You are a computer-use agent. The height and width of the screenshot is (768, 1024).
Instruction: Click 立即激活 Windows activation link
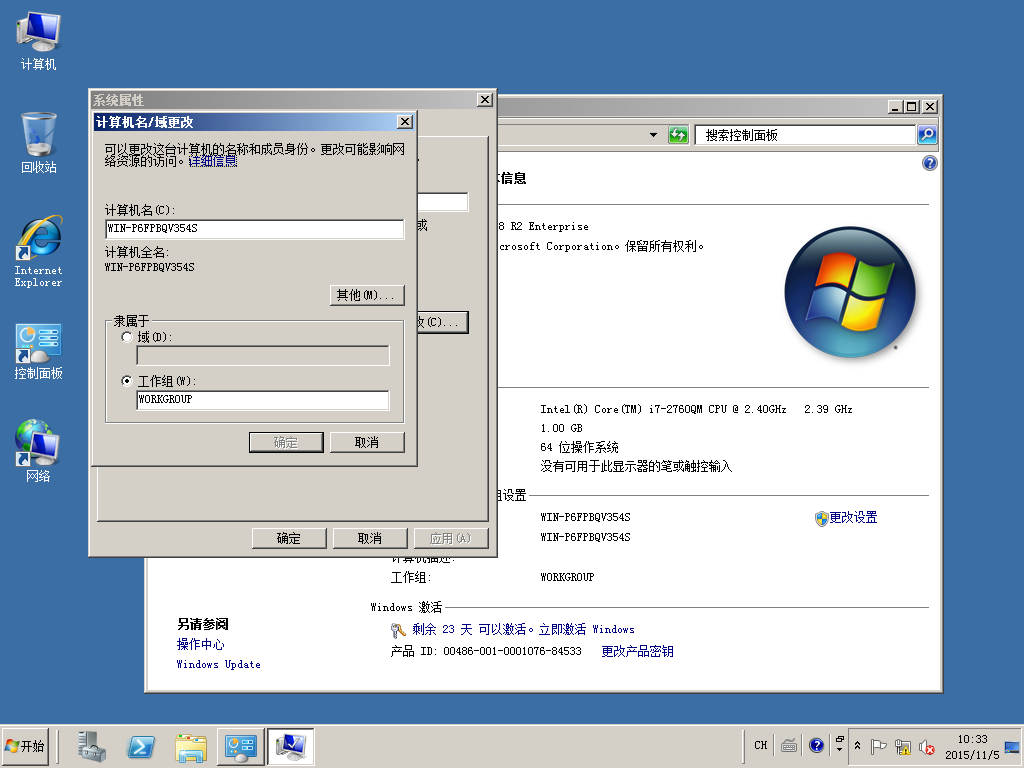(x=586, y=630)
